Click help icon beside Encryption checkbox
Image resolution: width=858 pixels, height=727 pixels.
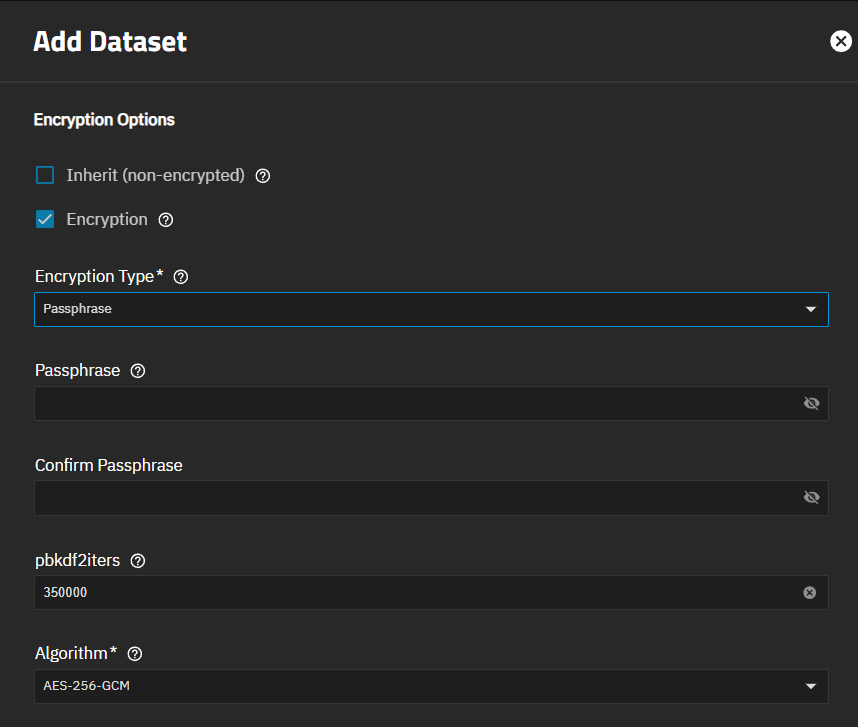pos(166,220)
